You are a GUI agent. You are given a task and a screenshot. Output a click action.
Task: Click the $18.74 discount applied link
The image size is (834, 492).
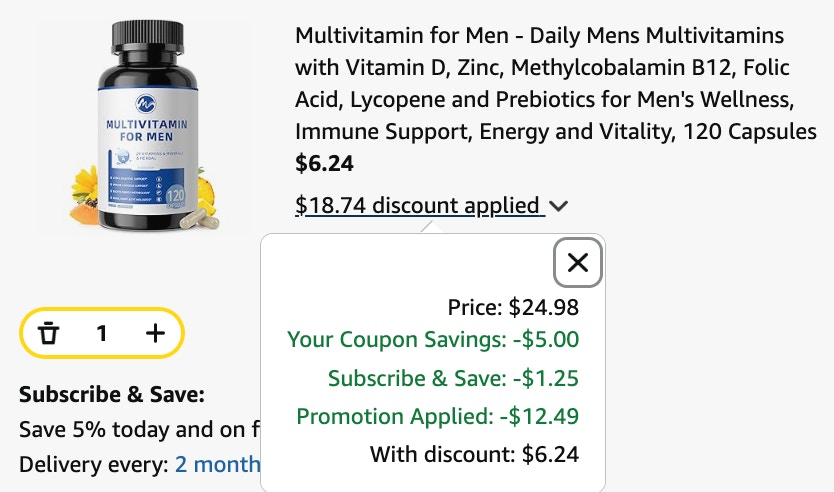(x=420, y=205)
